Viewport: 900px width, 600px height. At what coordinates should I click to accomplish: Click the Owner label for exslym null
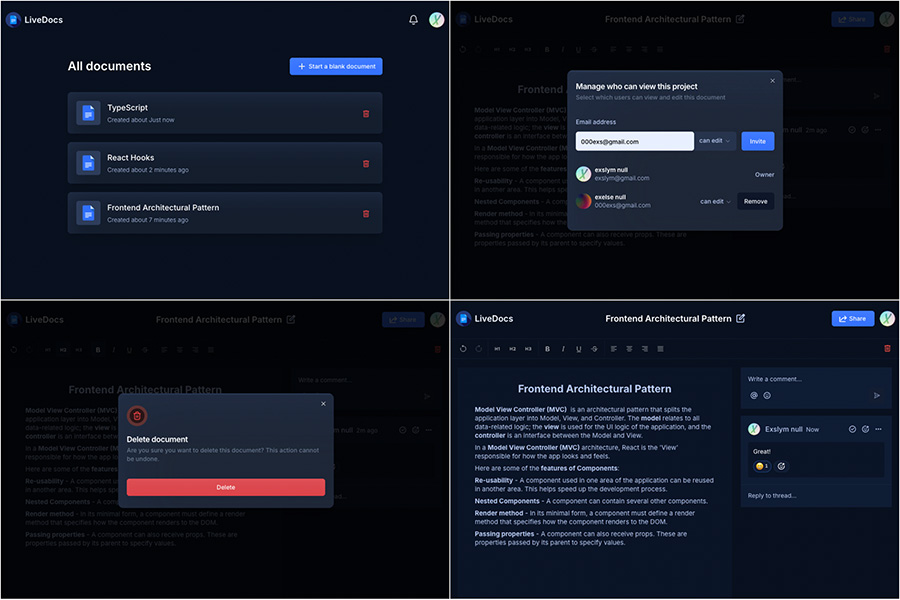click(x=765, y=175)
